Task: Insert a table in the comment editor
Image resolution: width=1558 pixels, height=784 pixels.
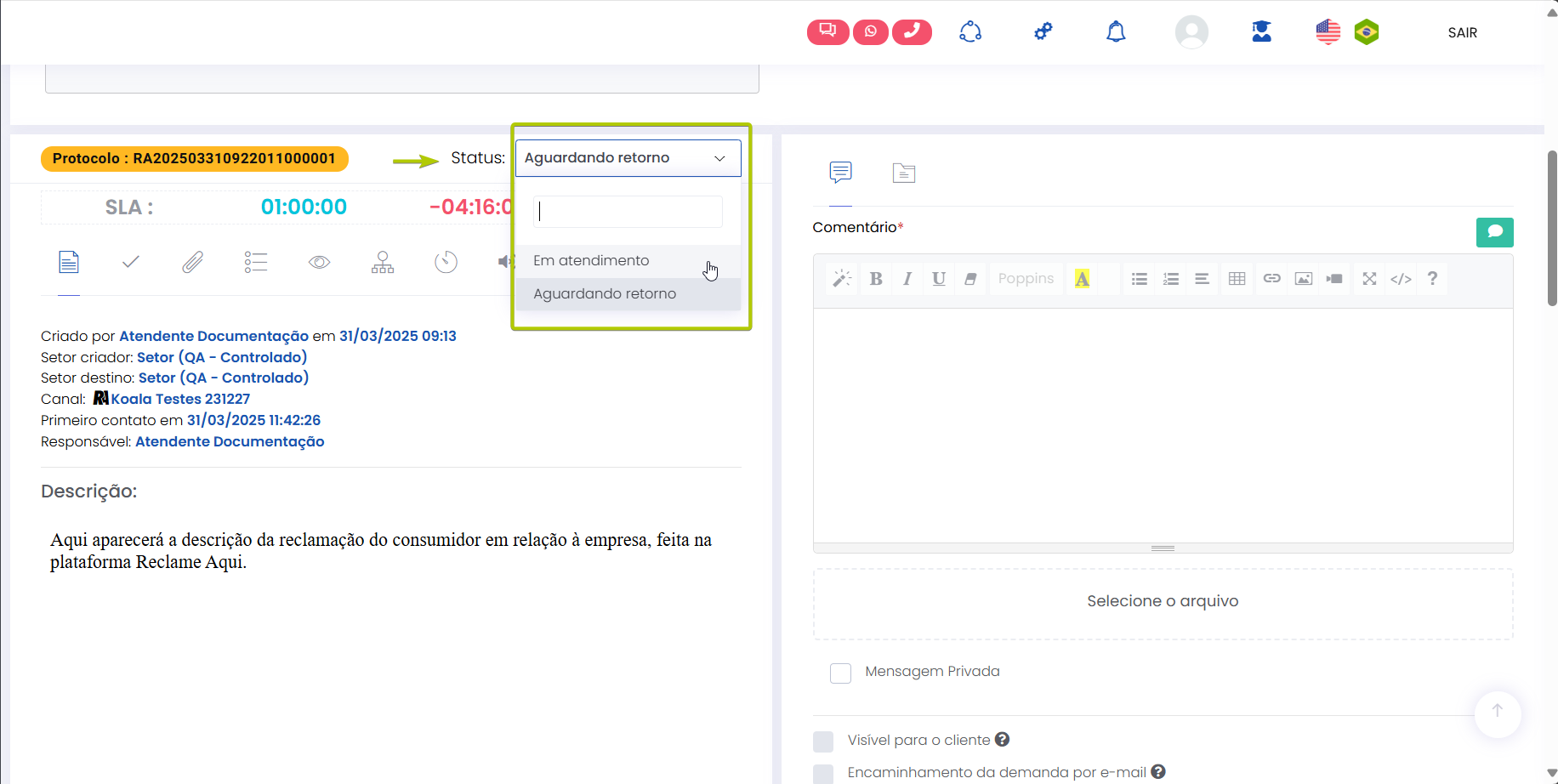Action: click(1237, 279)
